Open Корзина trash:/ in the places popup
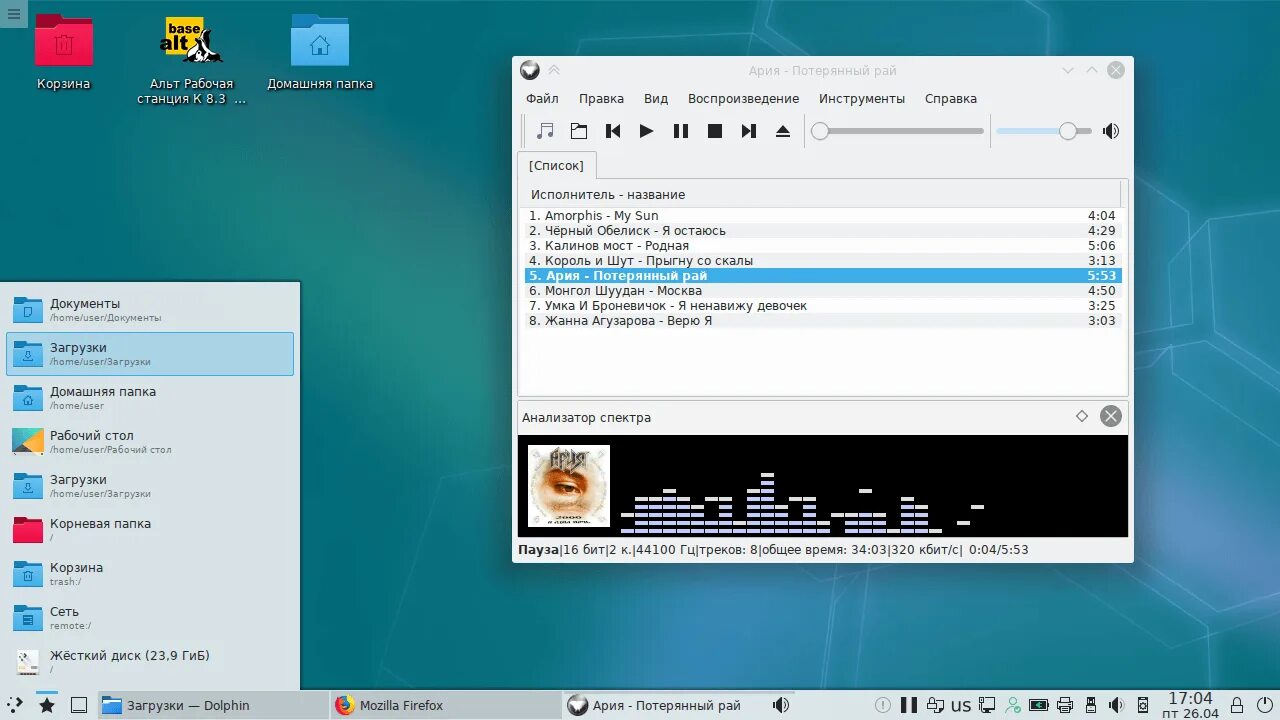This screenshot has height=720, width=1280. (x=150, y=574)
